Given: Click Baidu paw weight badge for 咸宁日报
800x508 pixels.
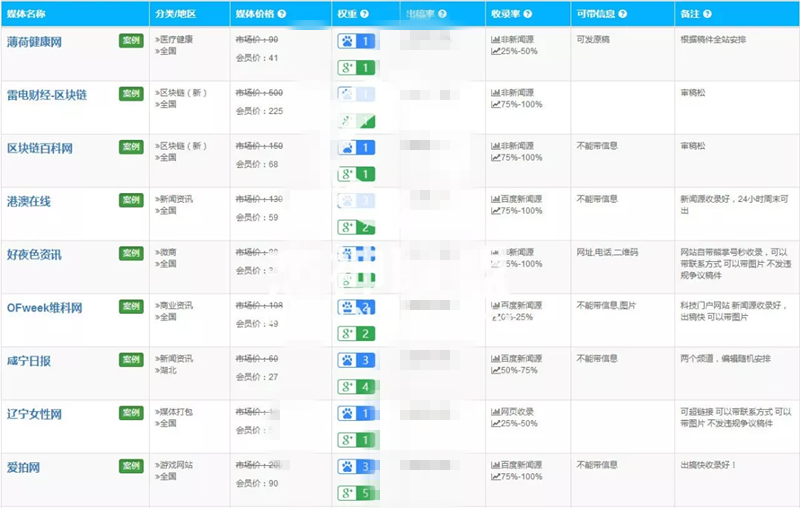Looking at the screenshot, I should [356, 360].
